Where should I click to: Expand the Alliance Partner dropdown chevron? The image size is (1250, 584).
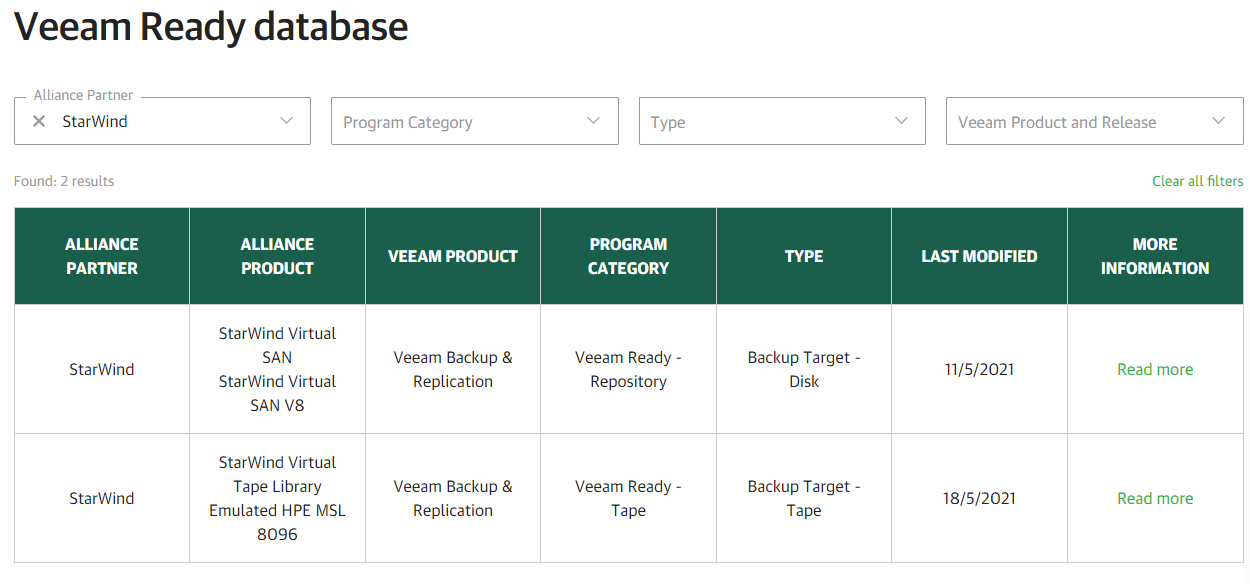[x=286, y=121]
